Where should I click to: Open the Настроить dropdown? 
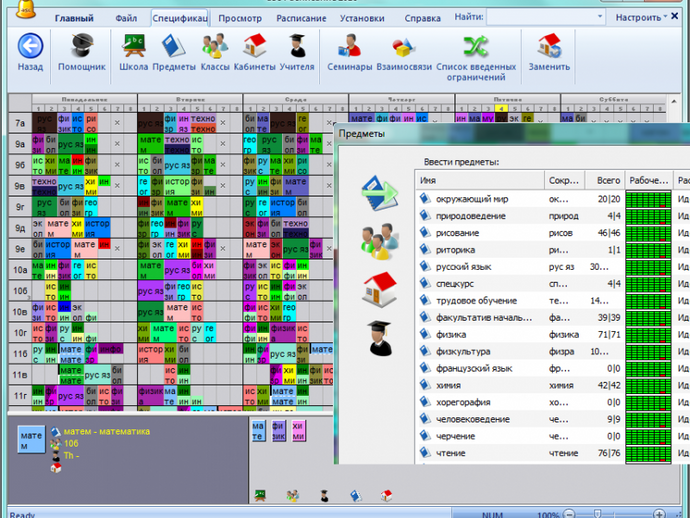click(641, 17)
